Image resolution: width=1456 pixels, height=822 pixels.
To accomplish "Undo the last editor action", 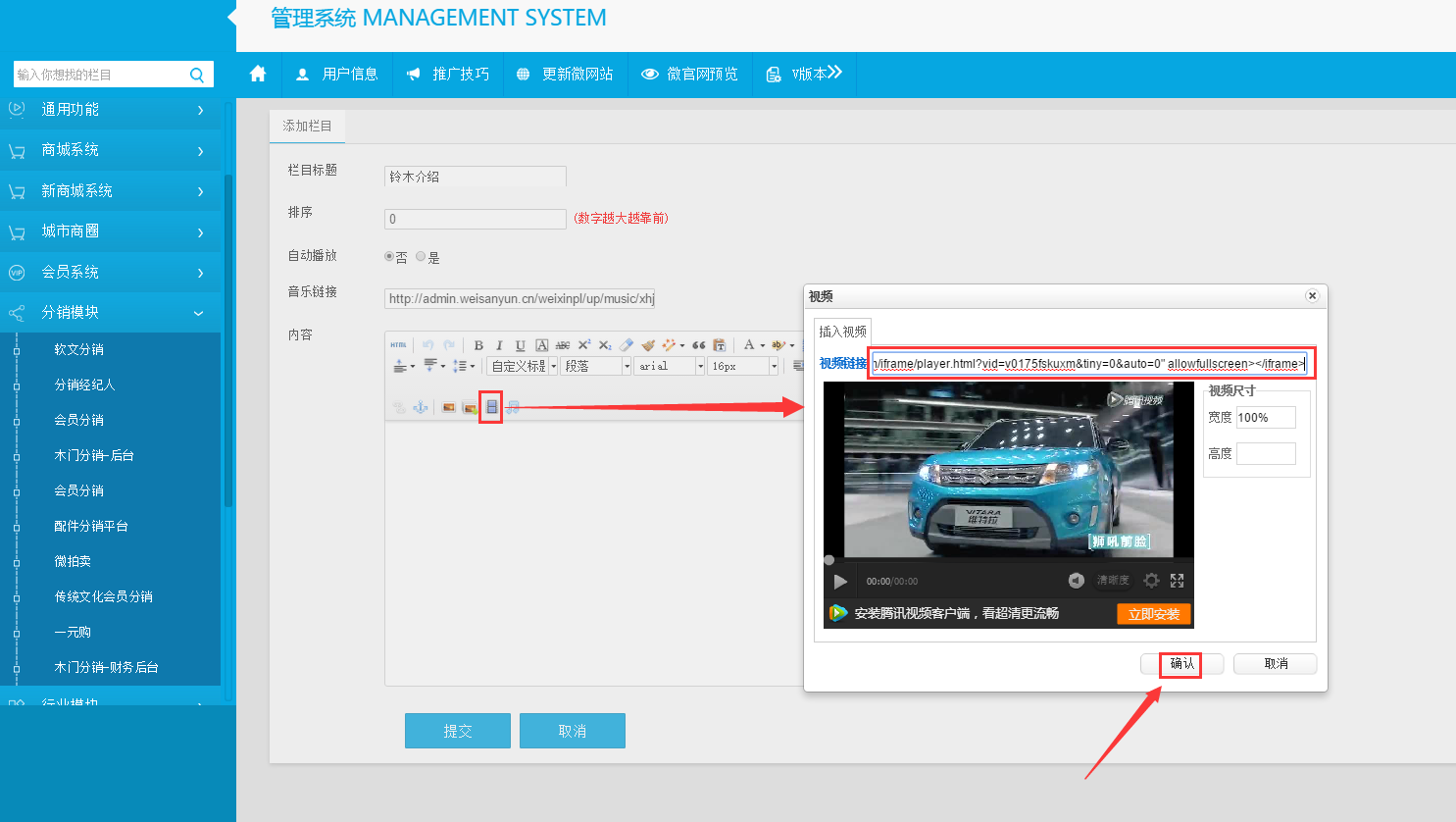I will coord(427,345).
